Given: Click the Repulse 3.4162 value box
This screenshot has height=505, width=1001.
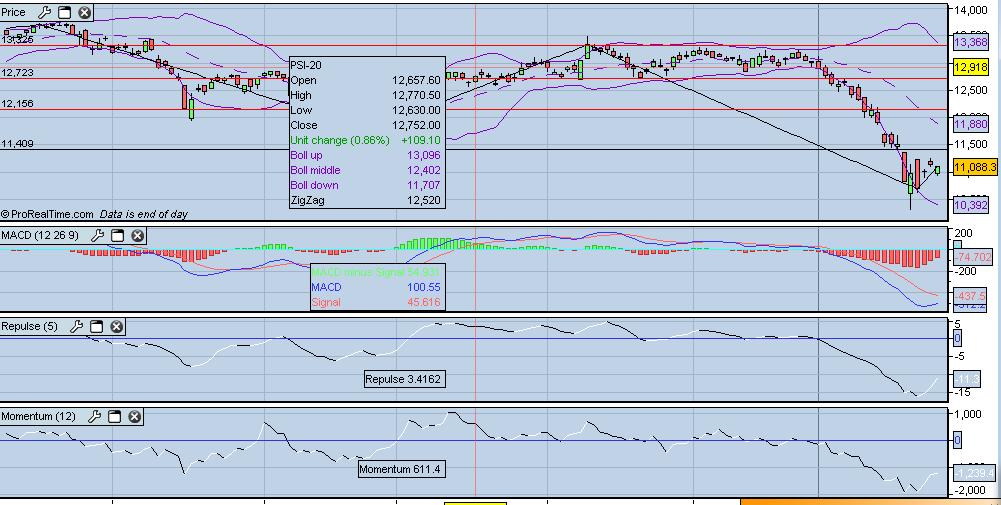Looking at the screenshot, I should (403, 379).
